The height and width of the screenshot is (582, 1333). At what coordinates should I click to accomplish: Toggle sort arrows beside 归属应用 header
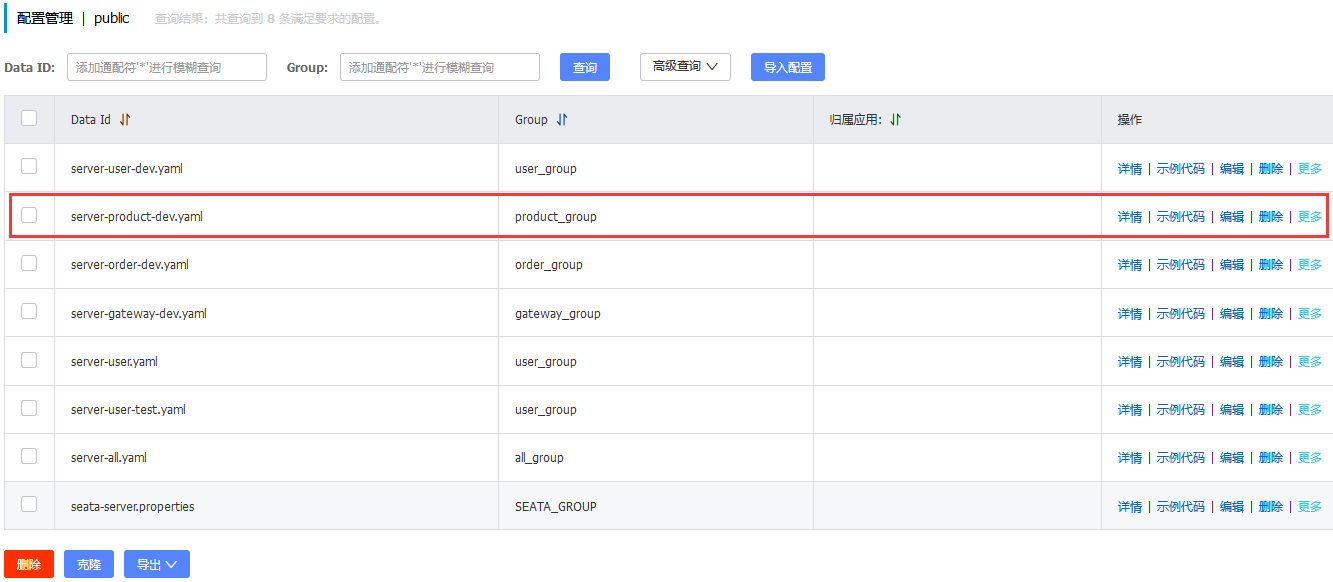point(895,120)
